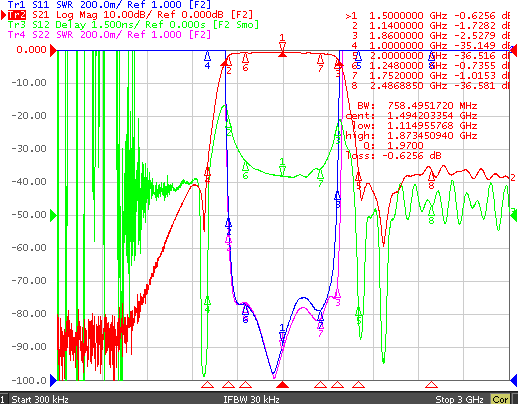Click the first hollow marker triangle on bottom axis

tap(207, 385)
